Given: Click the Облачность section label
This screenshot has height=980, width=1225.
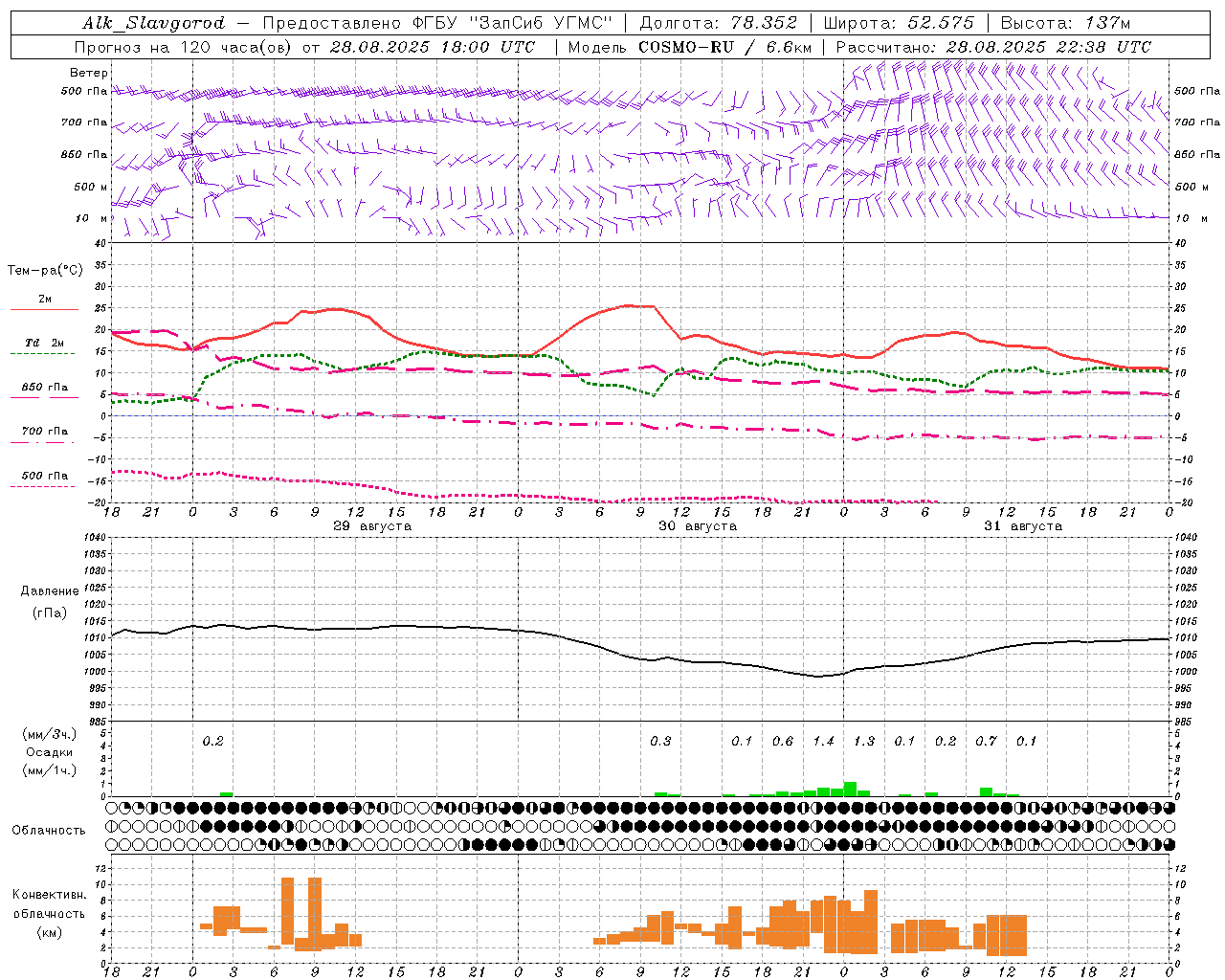Looking at the screenshot, I should (50, 831).
